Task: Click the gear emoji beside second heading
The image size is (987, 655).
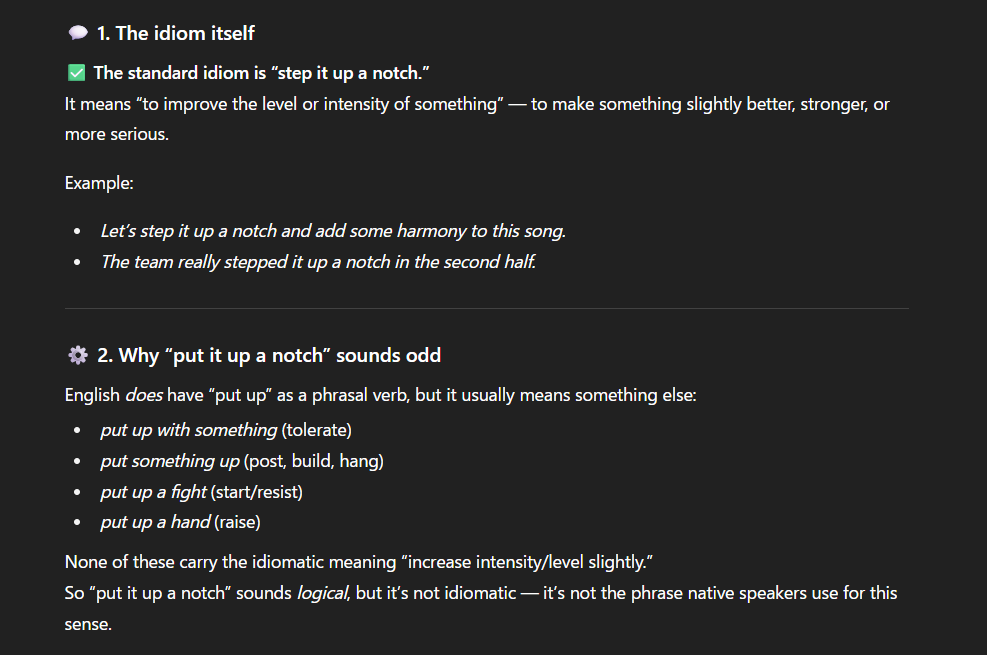Action: (x=78, y=355)
